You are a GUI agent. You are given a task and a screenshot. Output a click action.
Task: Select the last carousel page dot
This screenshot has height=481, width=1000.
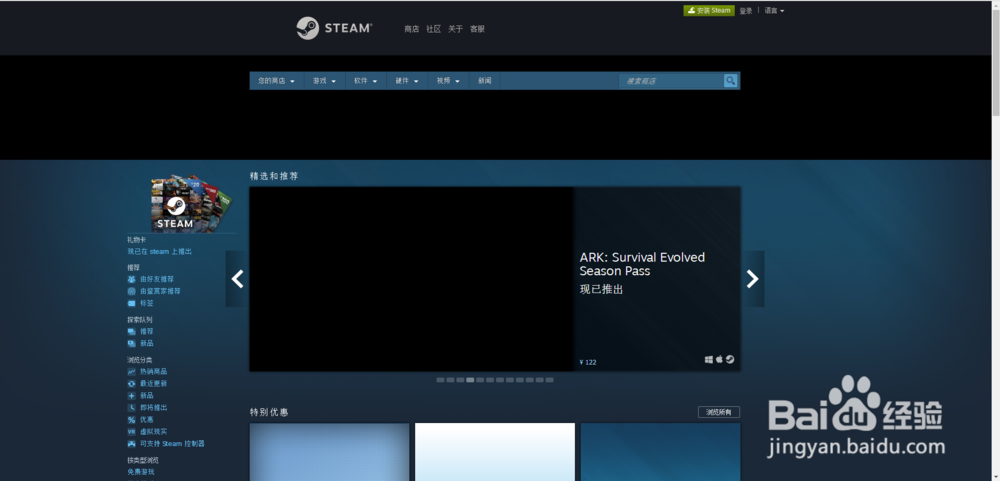pos(550,380)
